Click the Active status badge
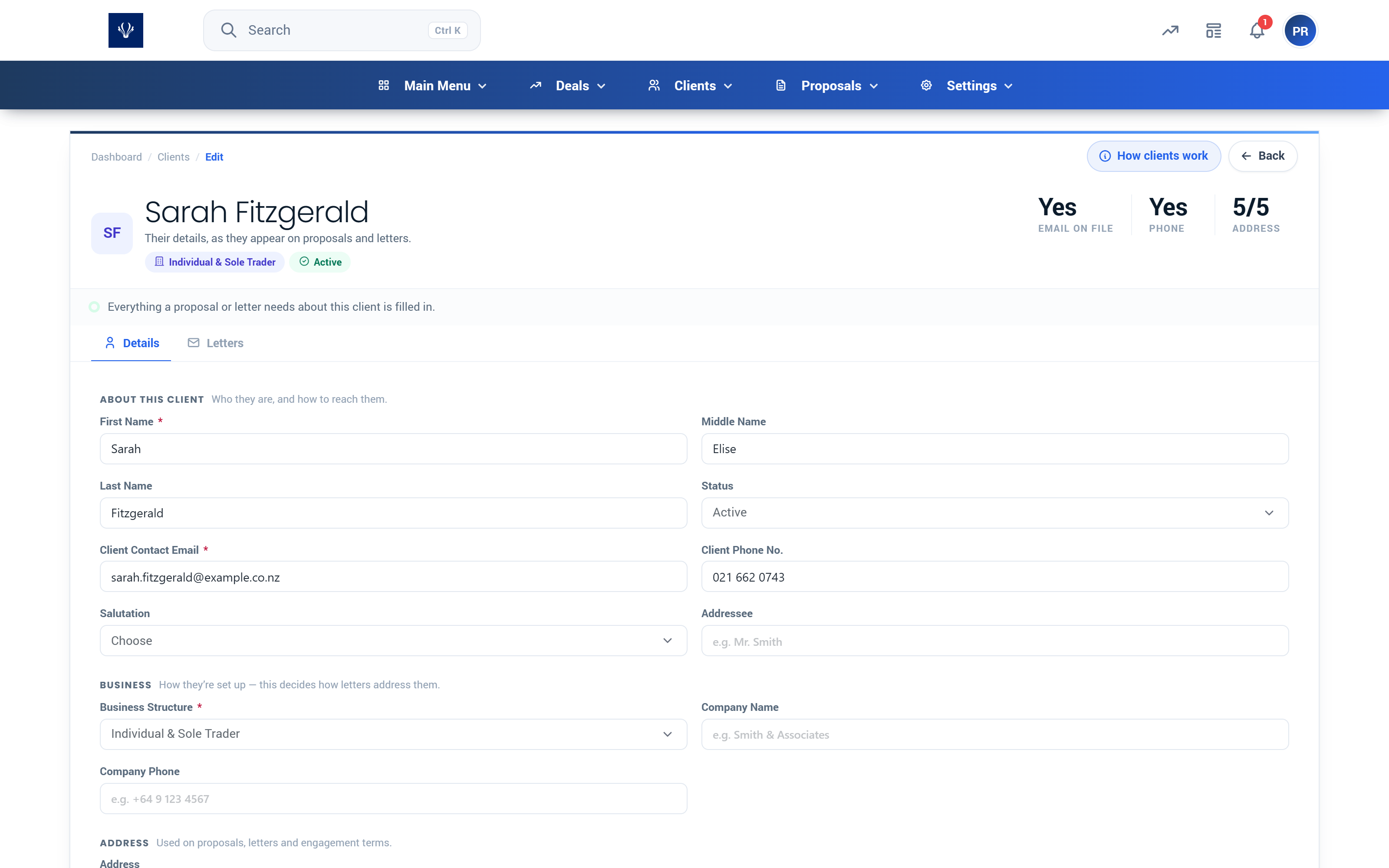The width and height of the screenshot is (1389, 868). click(320, 262)
